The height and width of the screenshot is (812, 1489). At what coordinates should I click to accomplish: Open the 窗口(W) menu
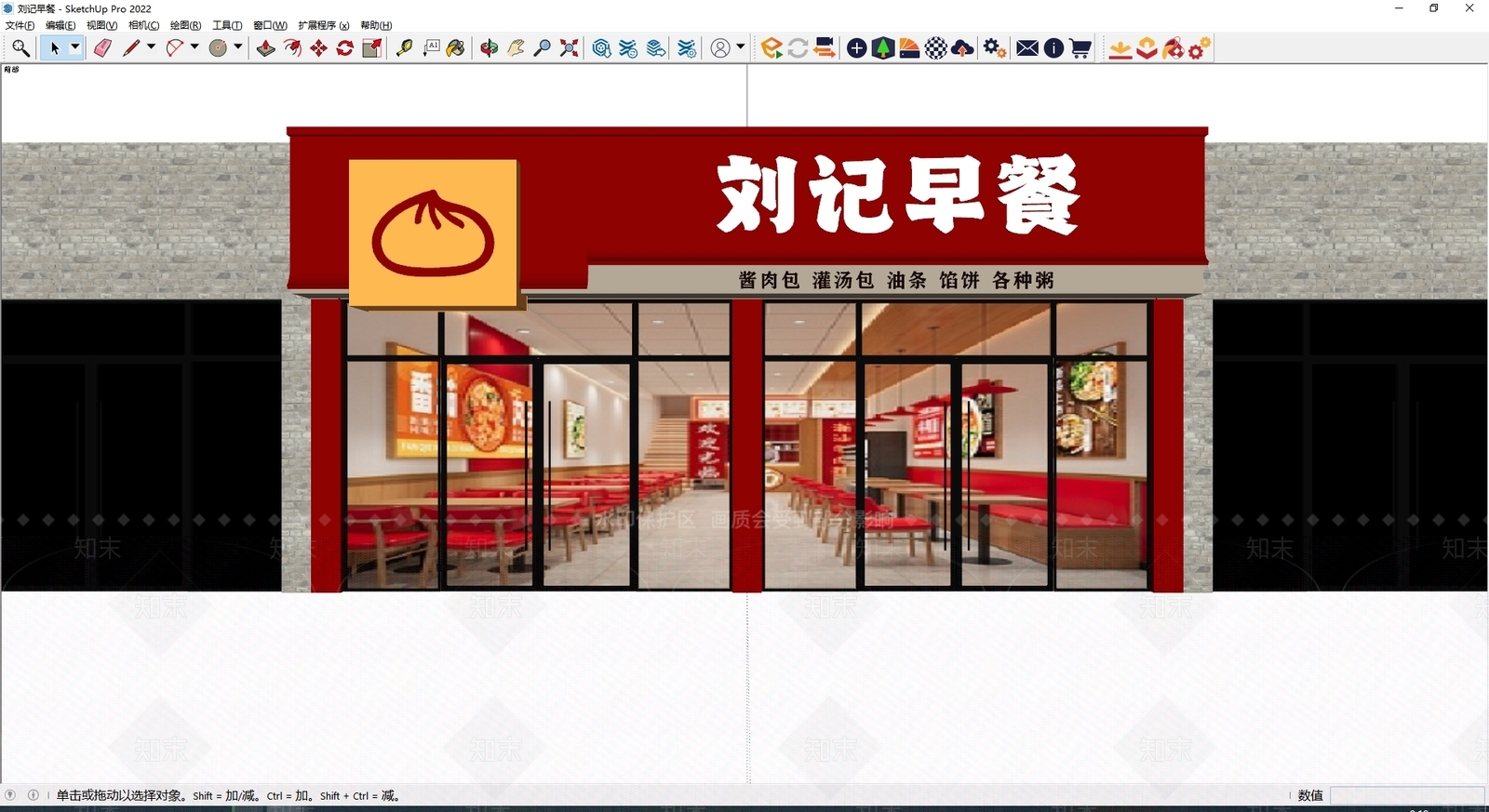pyautogui.click(x=270, y=25)
